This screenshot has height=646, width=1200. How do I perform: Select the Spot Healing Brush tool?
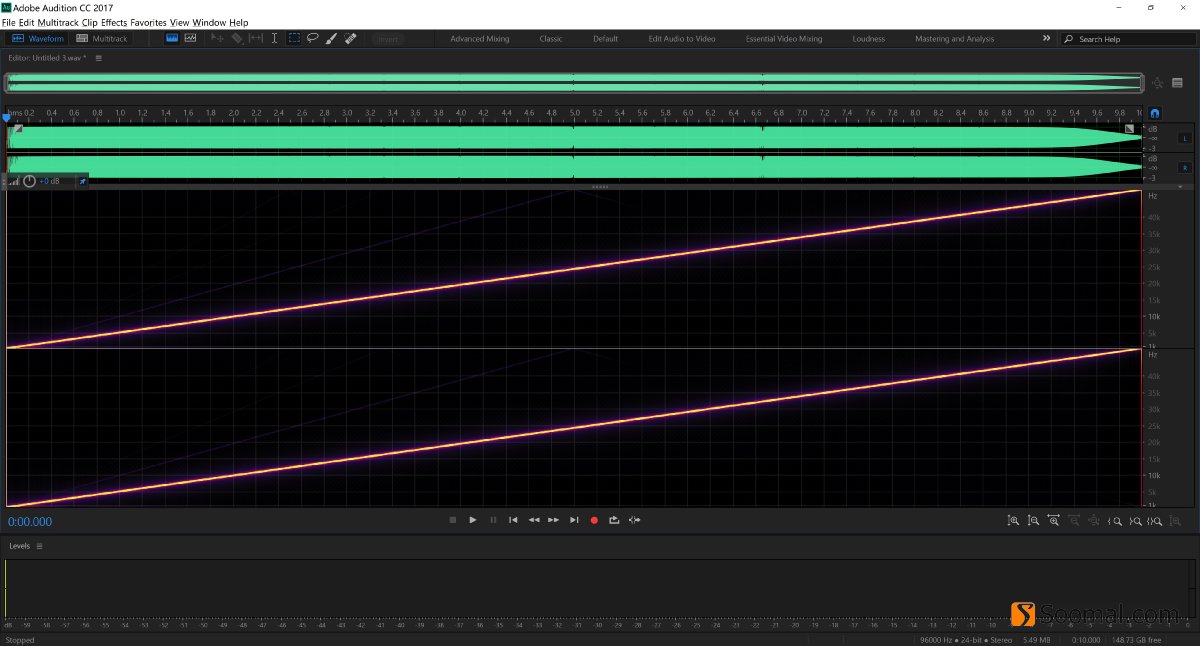351,39
